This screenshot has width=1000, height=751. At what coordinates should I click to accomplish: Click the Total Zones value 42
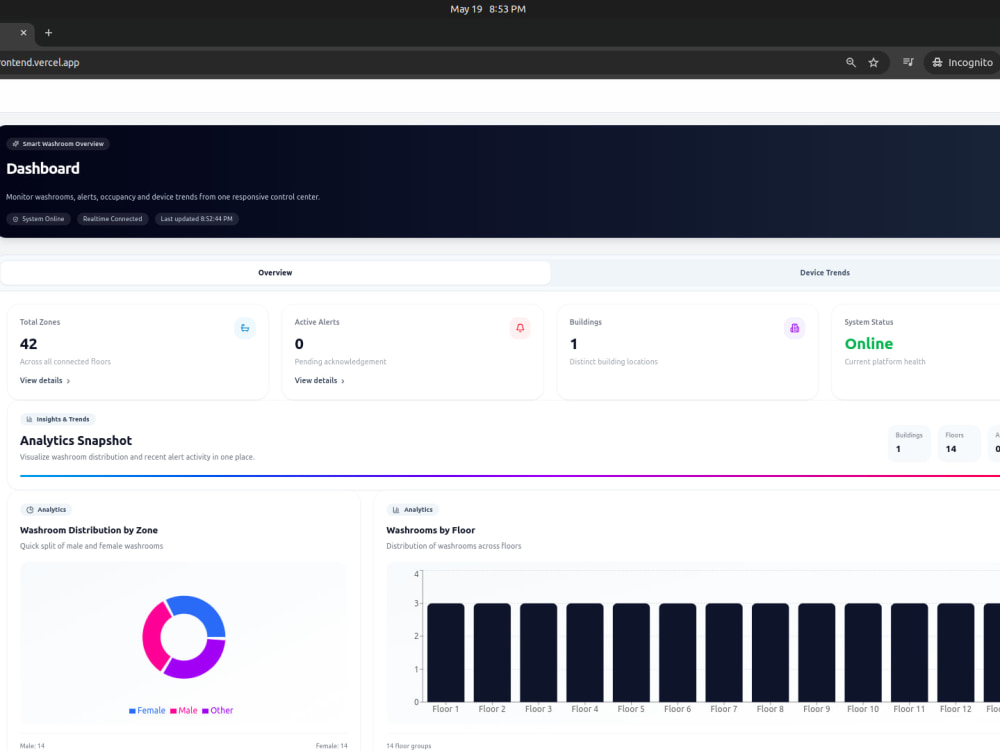coord(29,344)
